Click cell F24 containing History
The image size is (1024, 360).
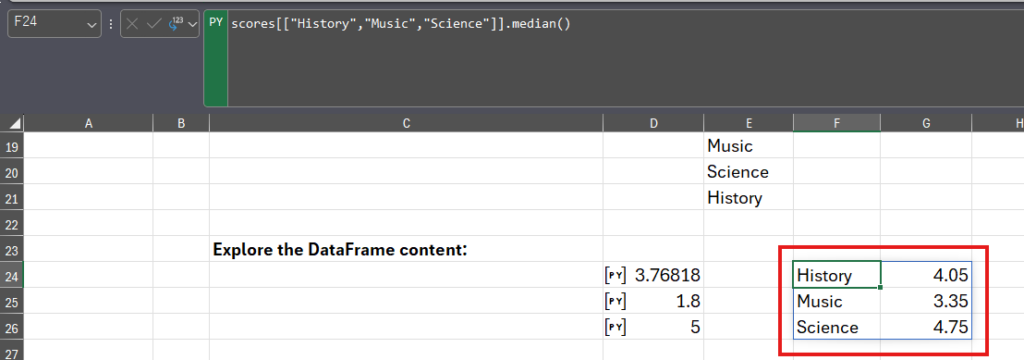point(837,275)
